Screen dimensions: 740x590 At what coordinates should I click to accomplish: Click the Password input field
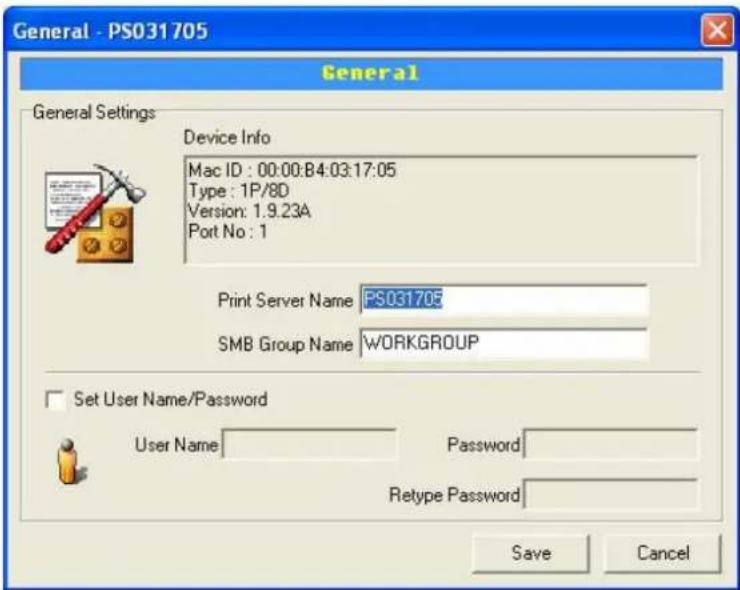tap(611, 444)
